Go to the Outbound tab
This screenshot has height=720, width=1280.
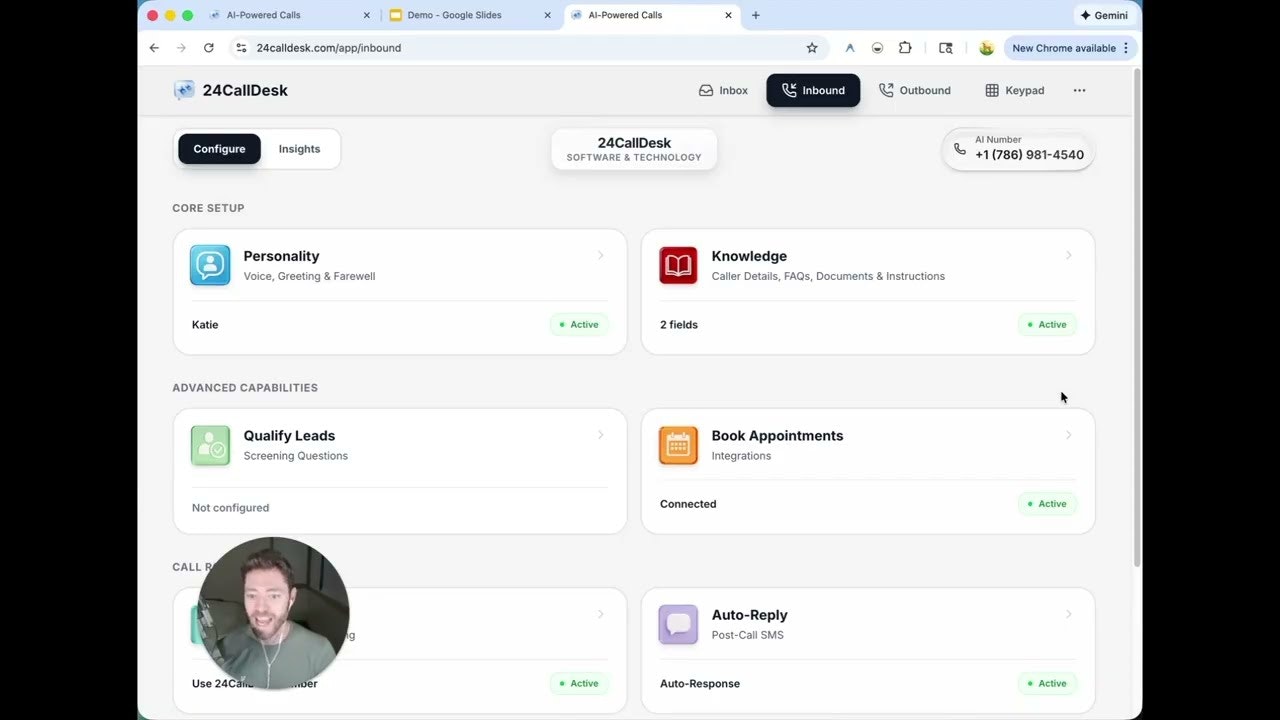click(914, 90)
